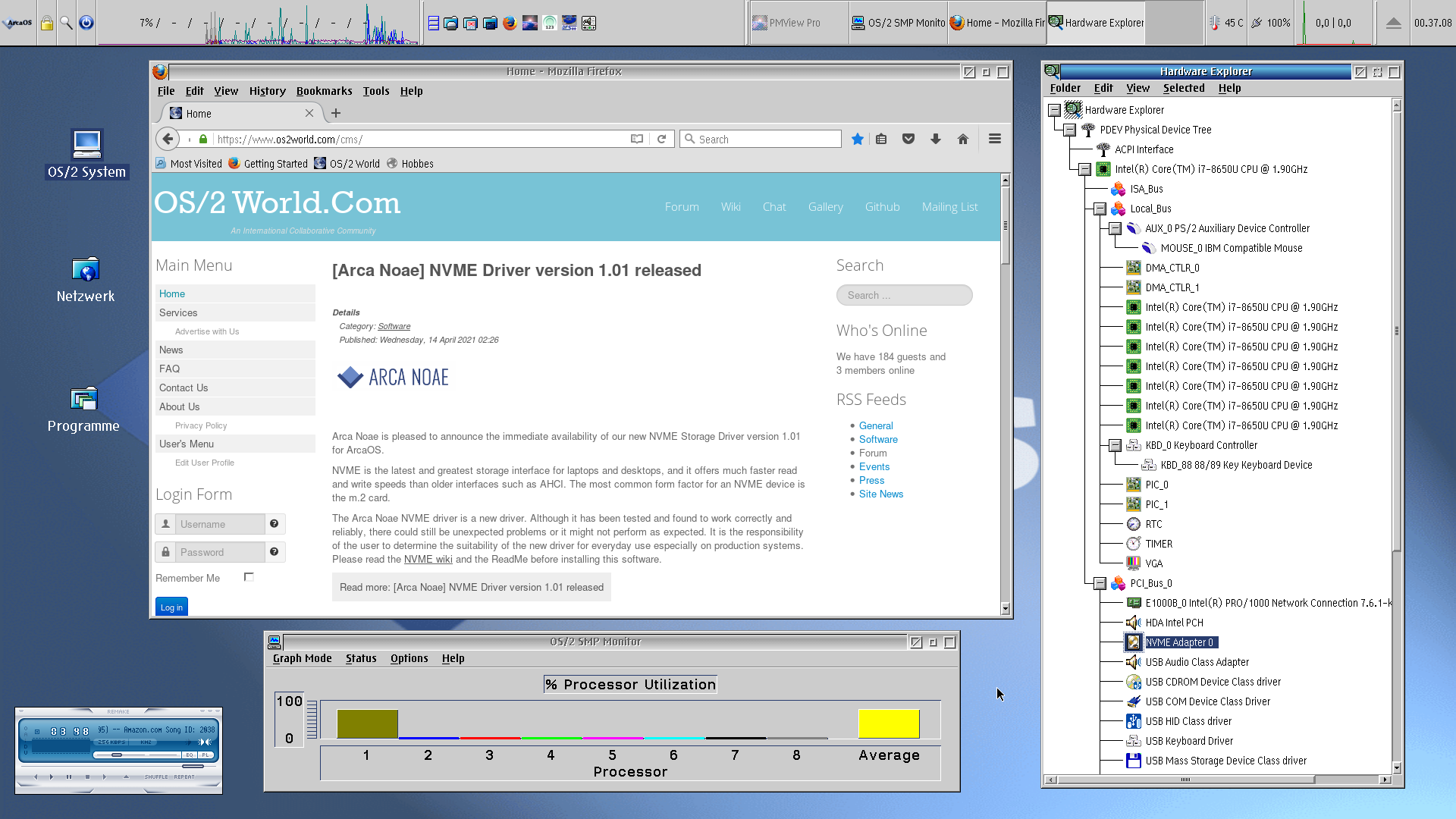The height and width of the screenshot is (819, 1456).
Task: Open Hobbes bookmark in bookmarks toolbar
Action: click(x=410, y=163)
